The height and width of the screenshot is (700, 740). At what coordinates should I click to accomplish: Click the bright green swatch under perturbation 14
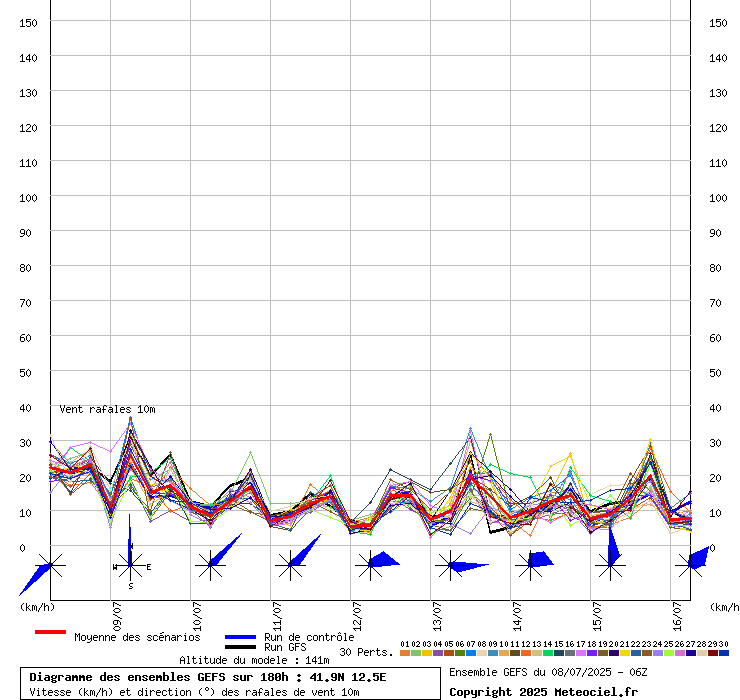point(548,653)
